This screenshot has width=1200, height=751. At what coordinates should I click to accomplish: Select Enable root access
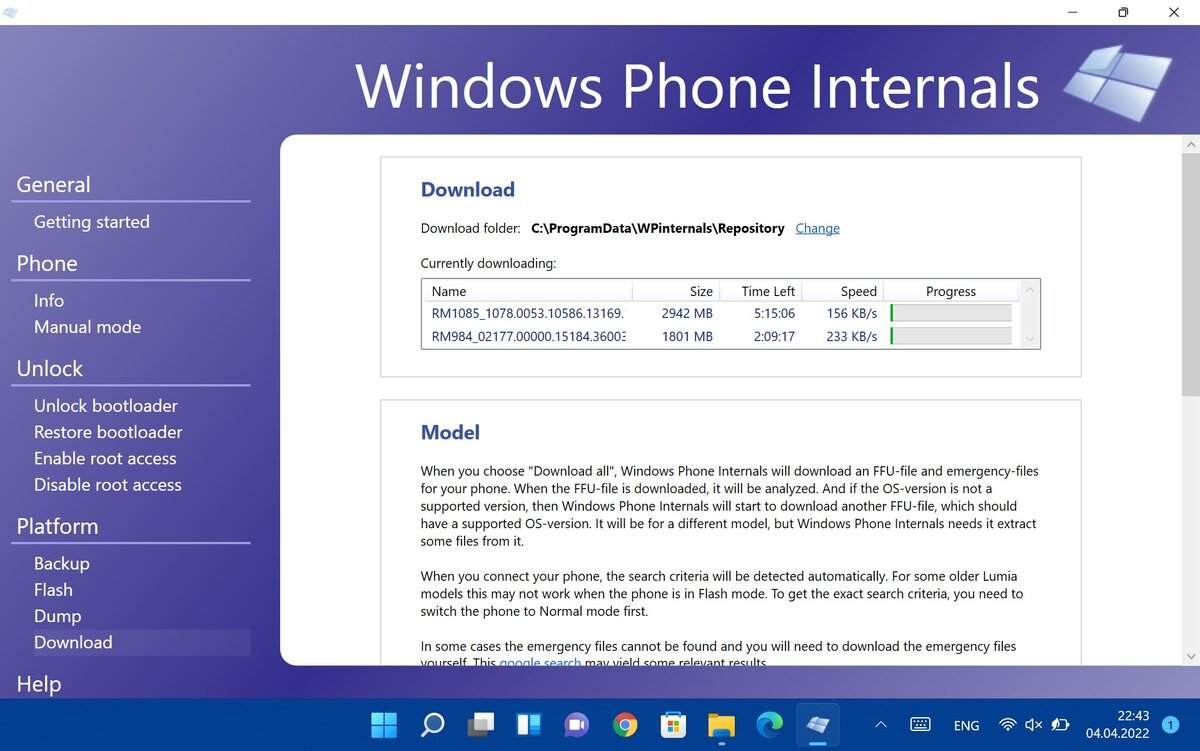pos(105,458)
